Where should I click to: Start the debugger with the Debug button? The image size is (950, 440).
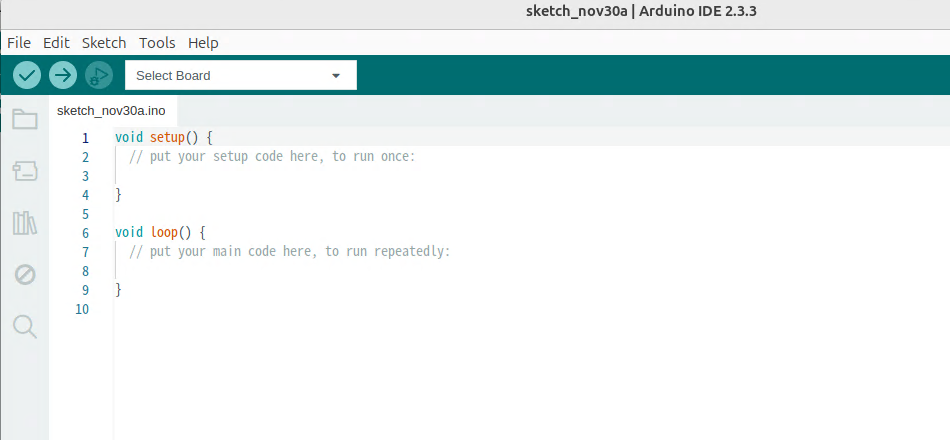(99, 75)
